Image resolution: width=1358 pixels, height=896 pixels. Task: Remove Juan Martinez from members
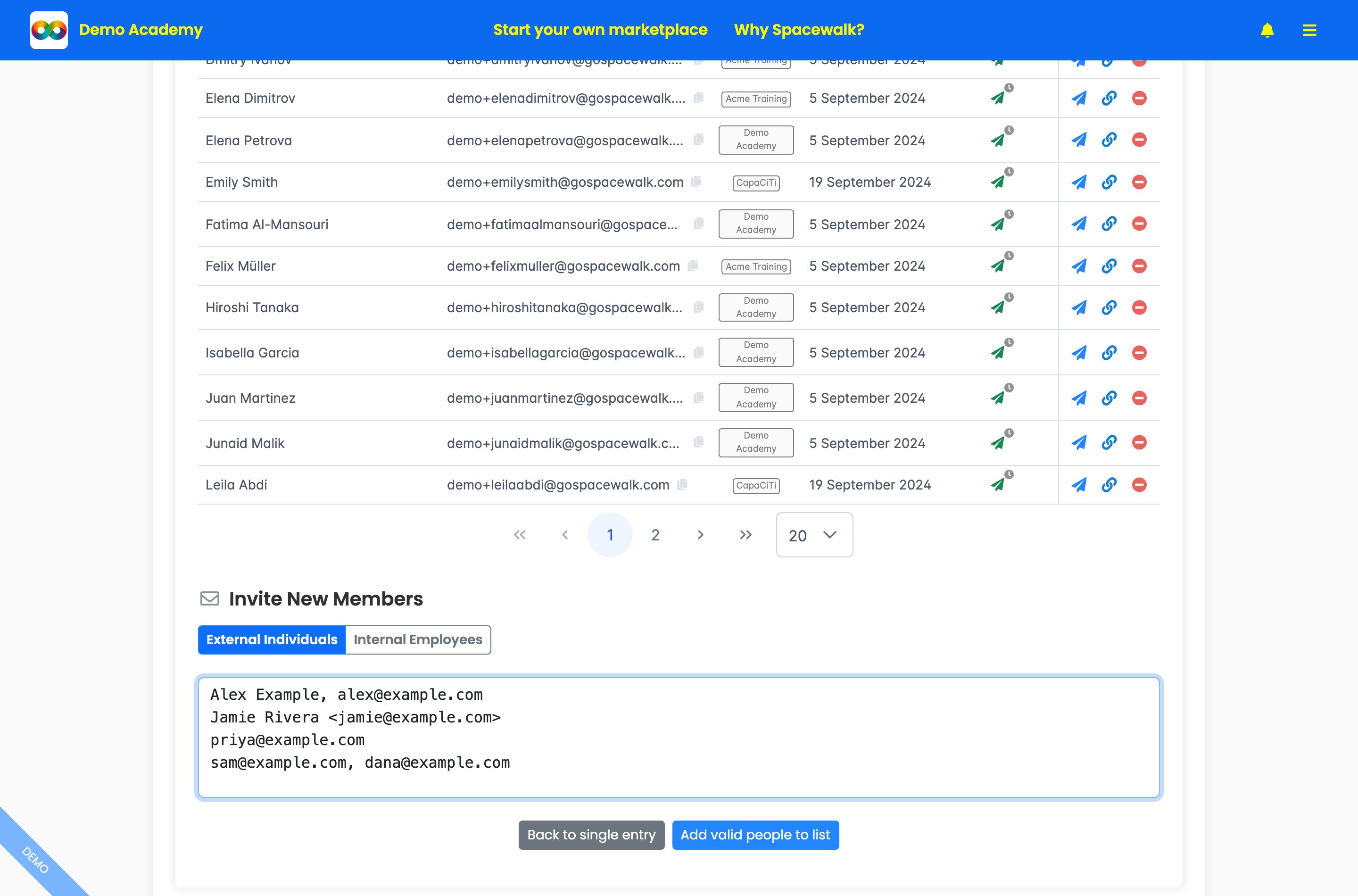click(x=1139, y=398)
